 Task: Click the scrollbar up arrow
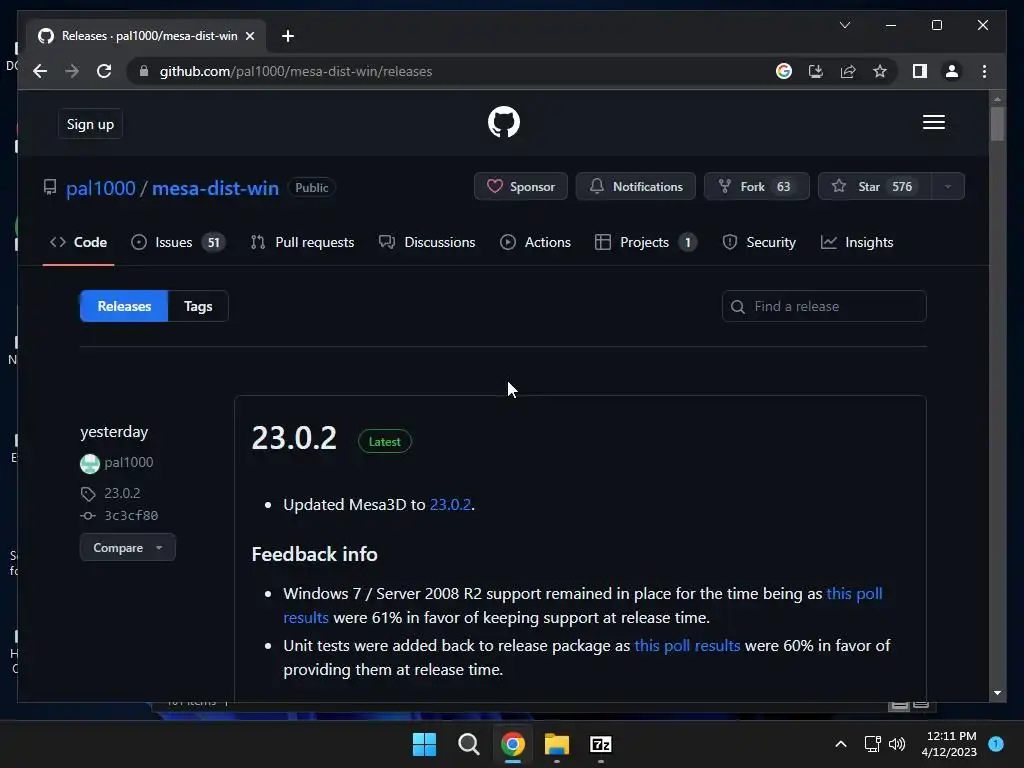click(997, 99)
